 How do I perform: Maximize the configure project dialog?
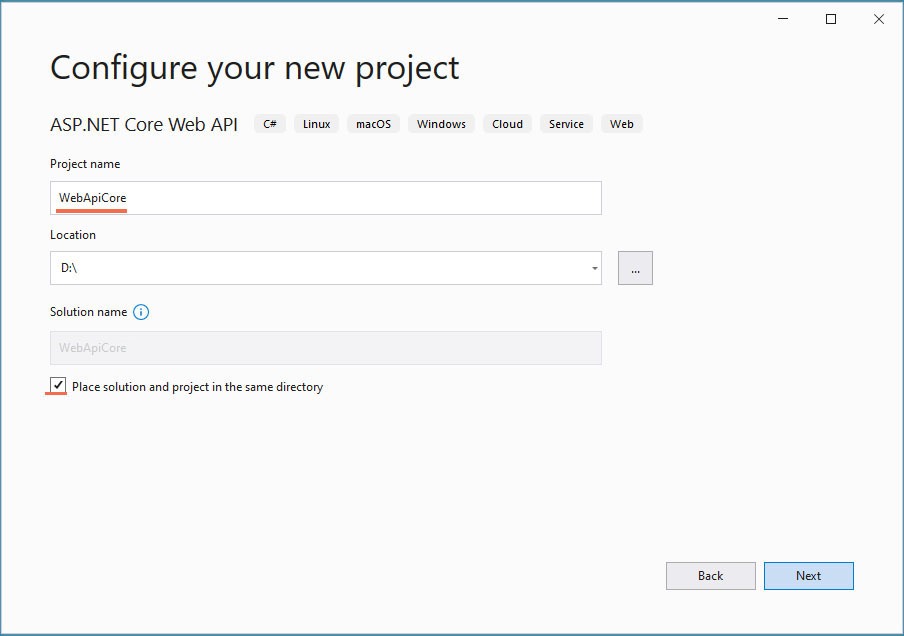click(x=830, y=19)
